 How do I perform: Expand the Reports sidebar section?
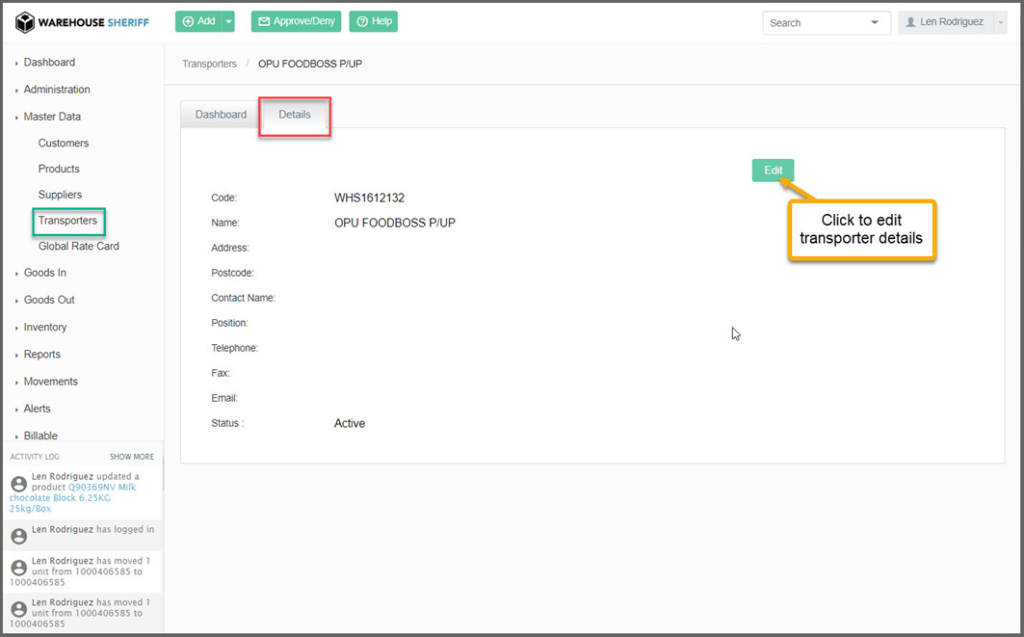[x=42, y=354]
